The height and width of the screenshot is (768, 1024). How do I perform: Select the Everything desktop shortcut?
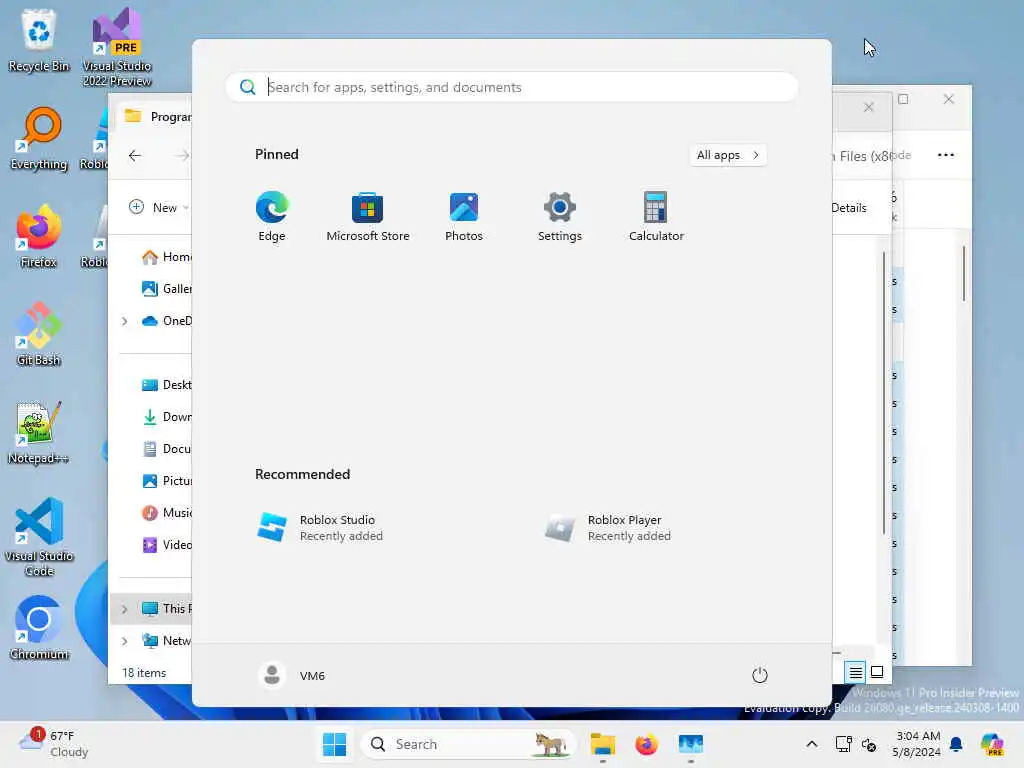[39, 138]
